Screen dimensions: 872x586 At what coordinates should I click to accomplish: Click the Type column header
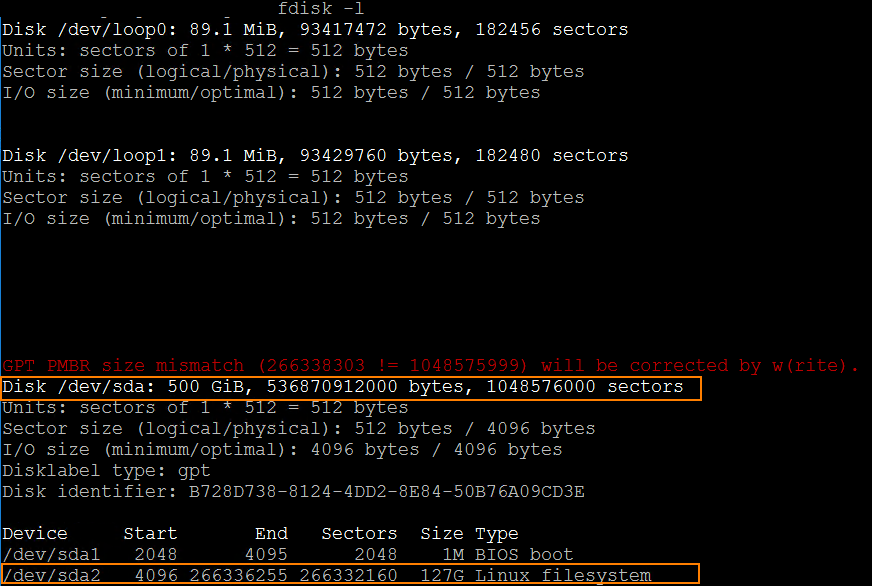pyautogui.click(x=497, y=534)
